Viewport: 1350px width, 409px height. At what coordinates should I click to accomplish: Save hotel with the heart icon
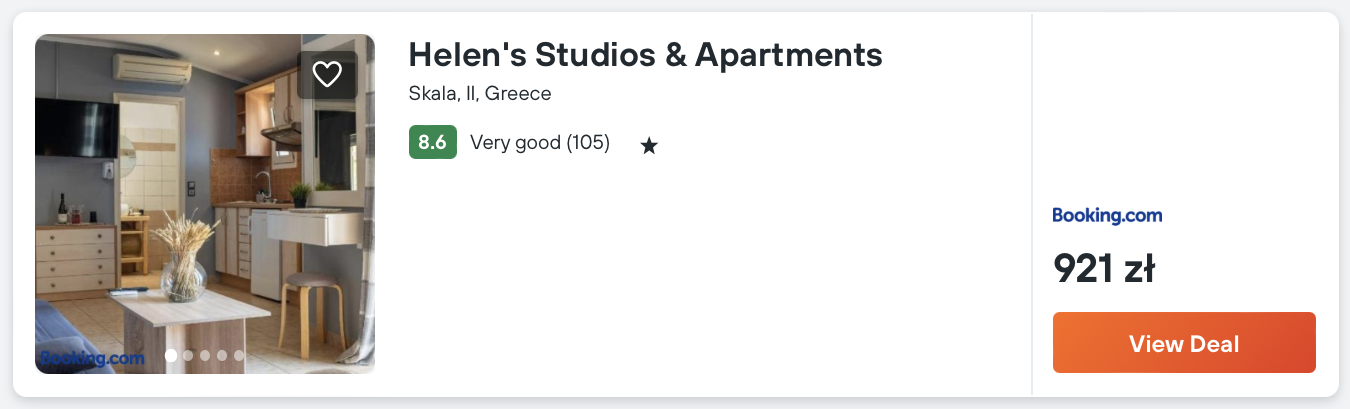327,74
